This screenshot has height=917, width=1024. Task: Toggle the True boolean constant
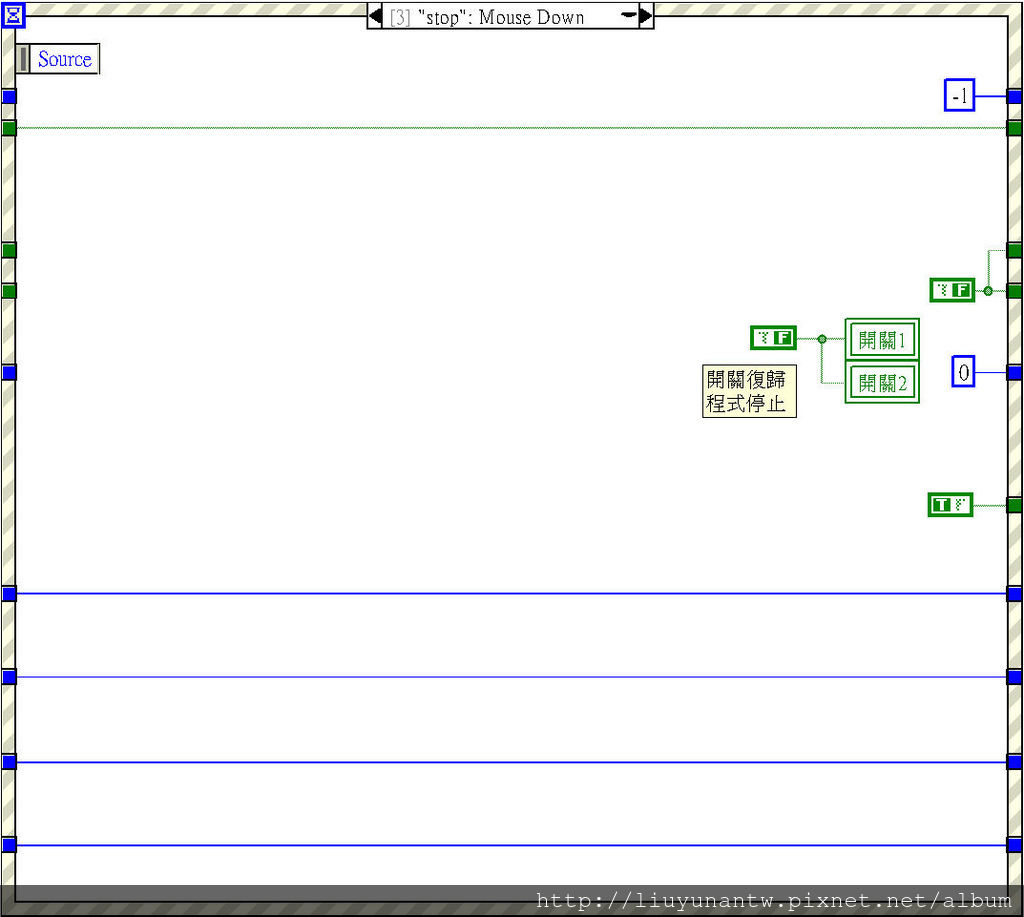click(x=950, y=505)
